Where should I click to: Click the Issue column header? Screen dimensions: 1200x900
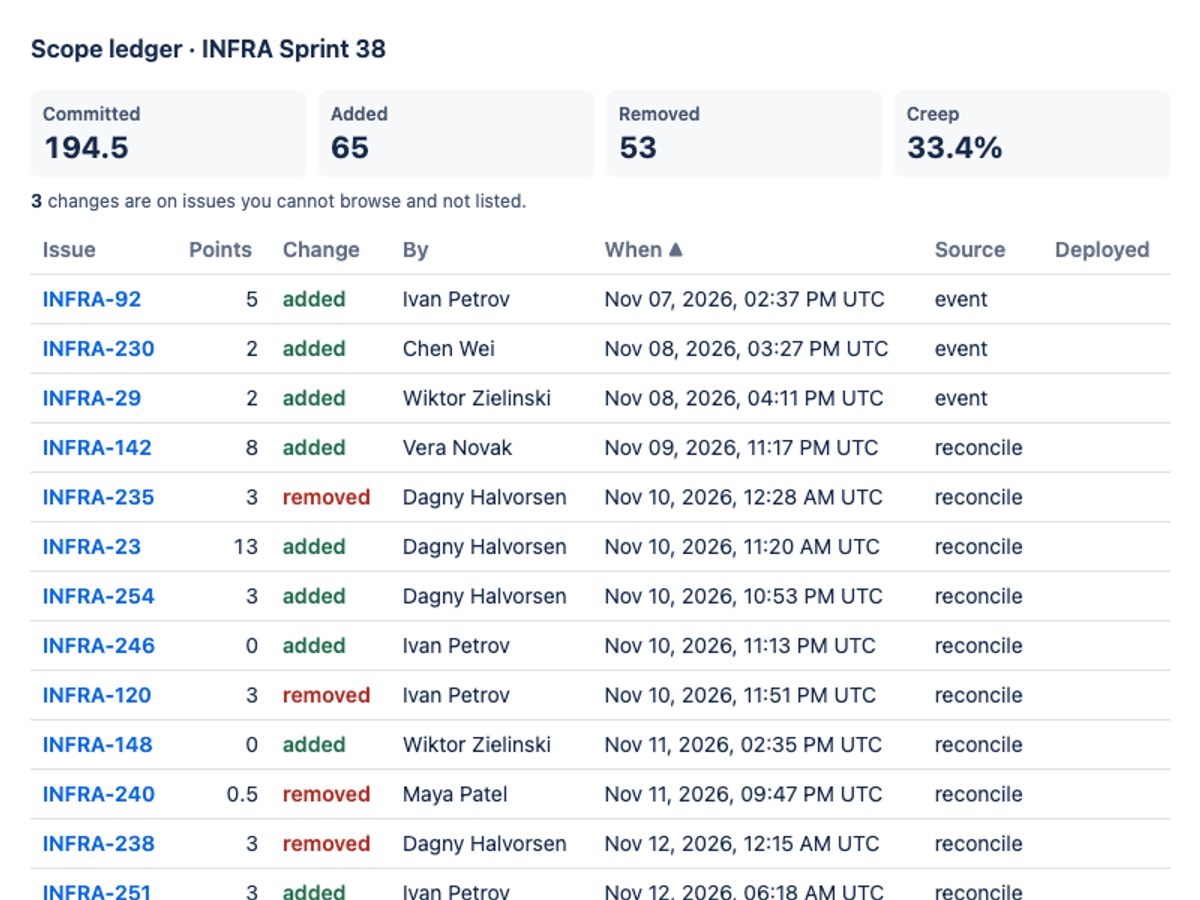pos(69,250)
